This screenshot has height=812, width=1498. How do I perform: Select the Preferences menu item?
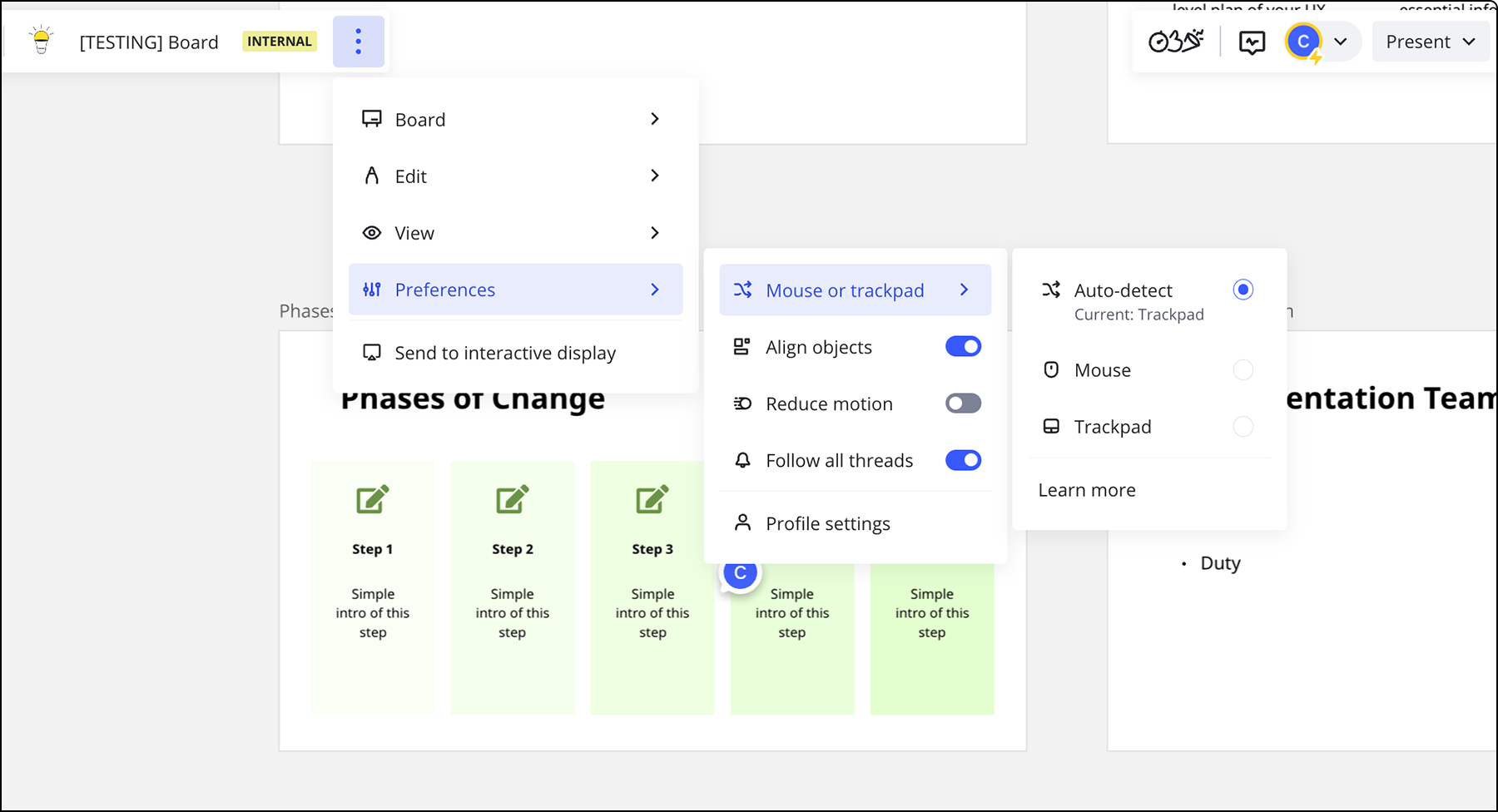point(515,290)
